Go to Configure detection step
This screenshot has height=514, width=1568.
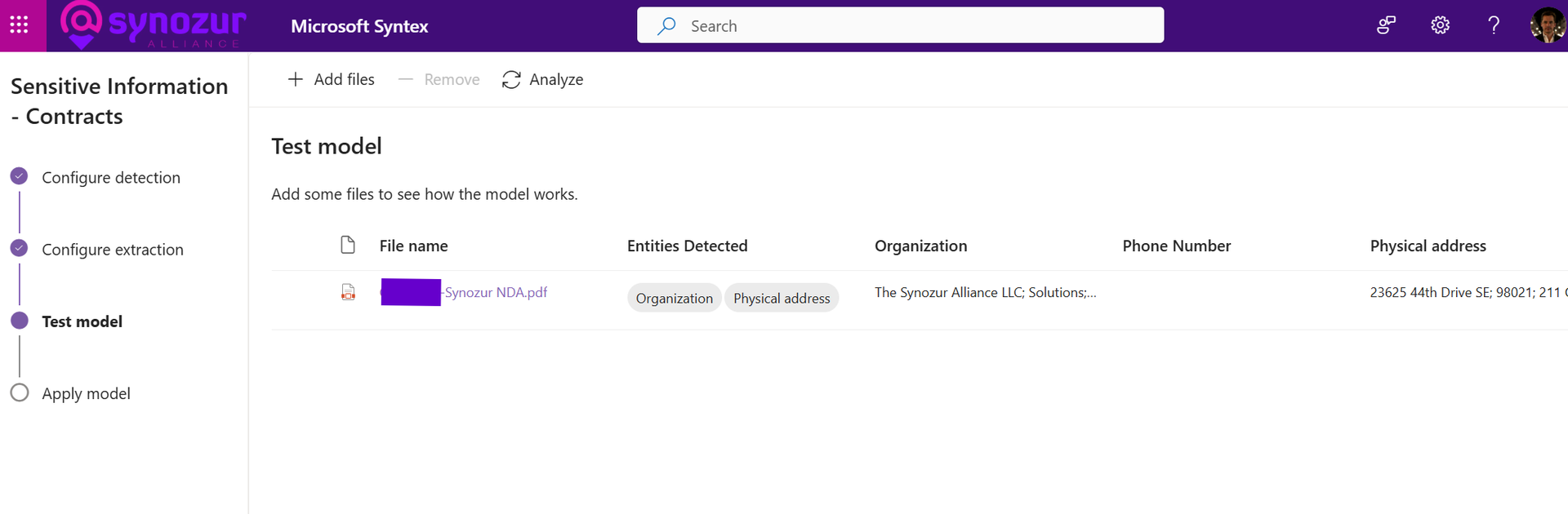pos(111,178)
